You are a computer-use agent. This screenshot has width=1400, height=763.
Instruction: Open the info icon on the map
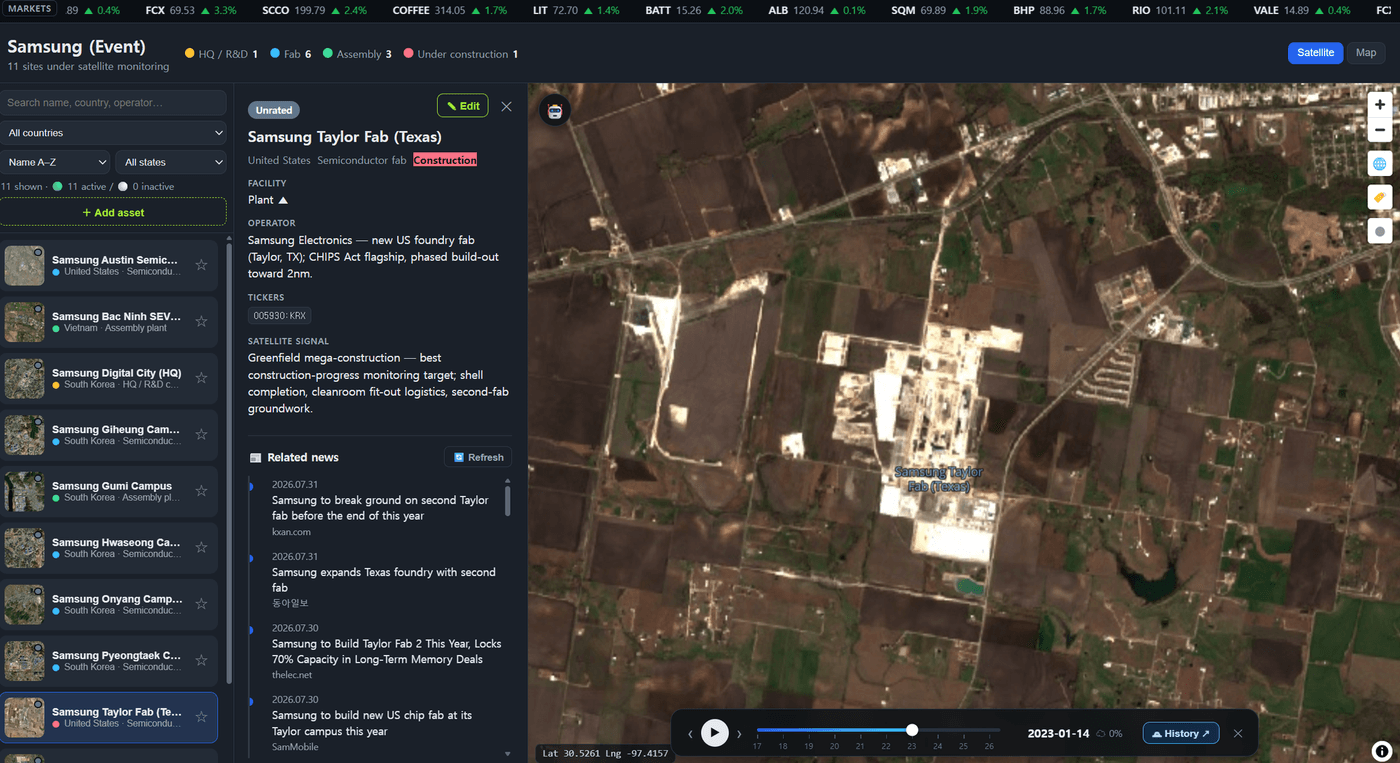(x=1381, y=751)
